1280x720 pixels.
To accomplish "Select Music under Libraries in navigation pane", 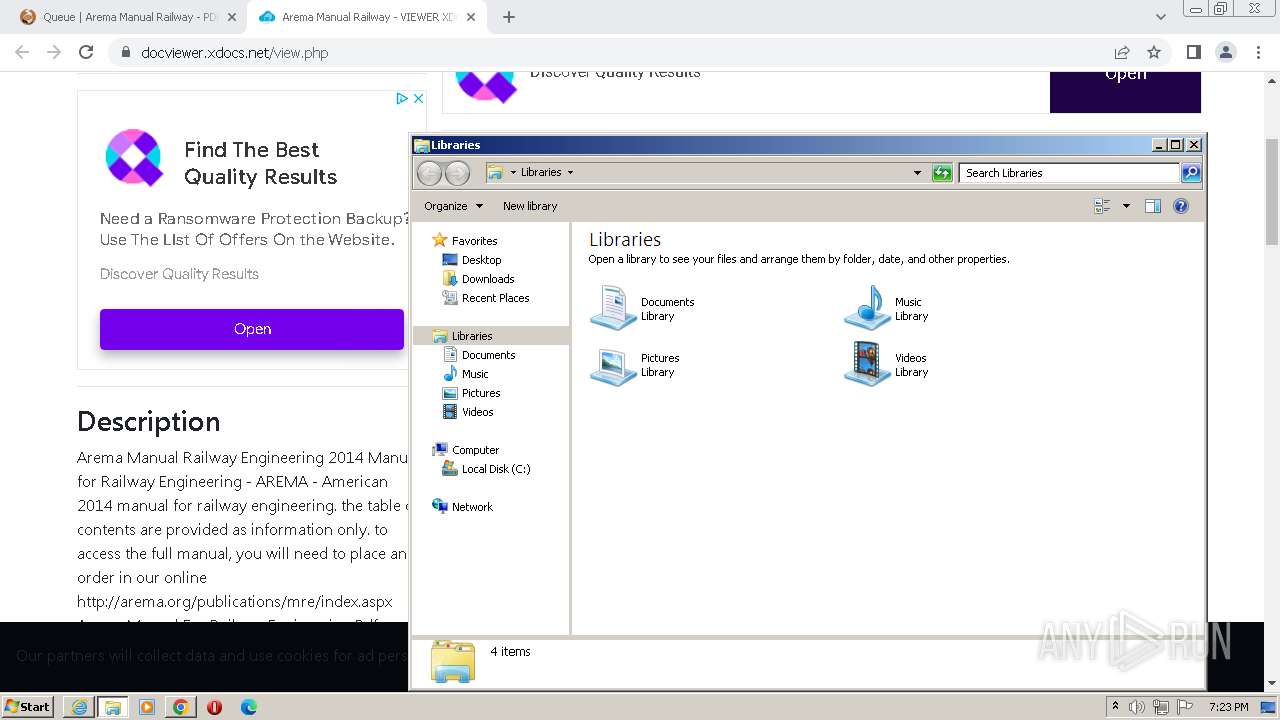I will point(475,374).
